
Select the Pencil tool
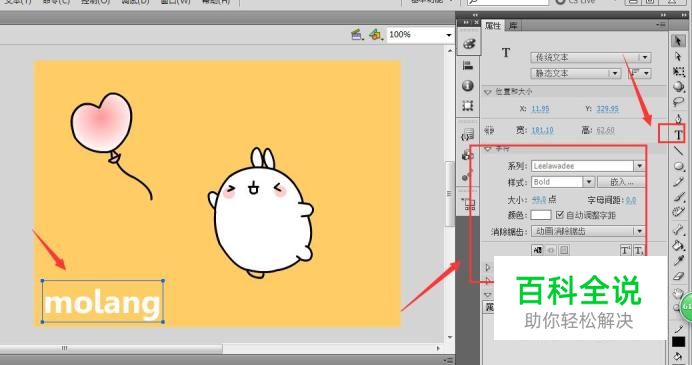[678, 181]
